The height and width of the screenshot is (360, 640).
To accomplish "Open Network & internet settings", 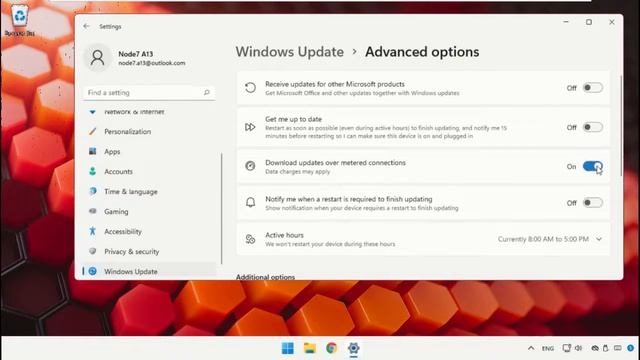I will pyautogui.click(x=149, y=111).
